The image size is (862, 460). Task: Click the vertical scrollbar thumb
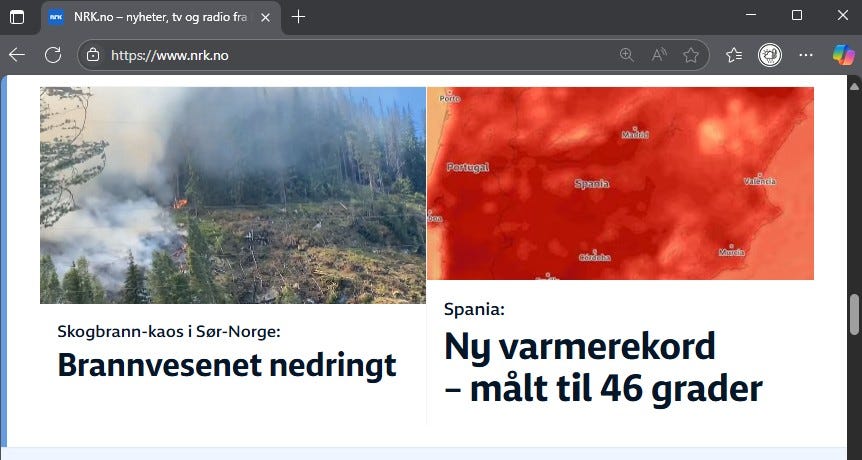point(854,315)
